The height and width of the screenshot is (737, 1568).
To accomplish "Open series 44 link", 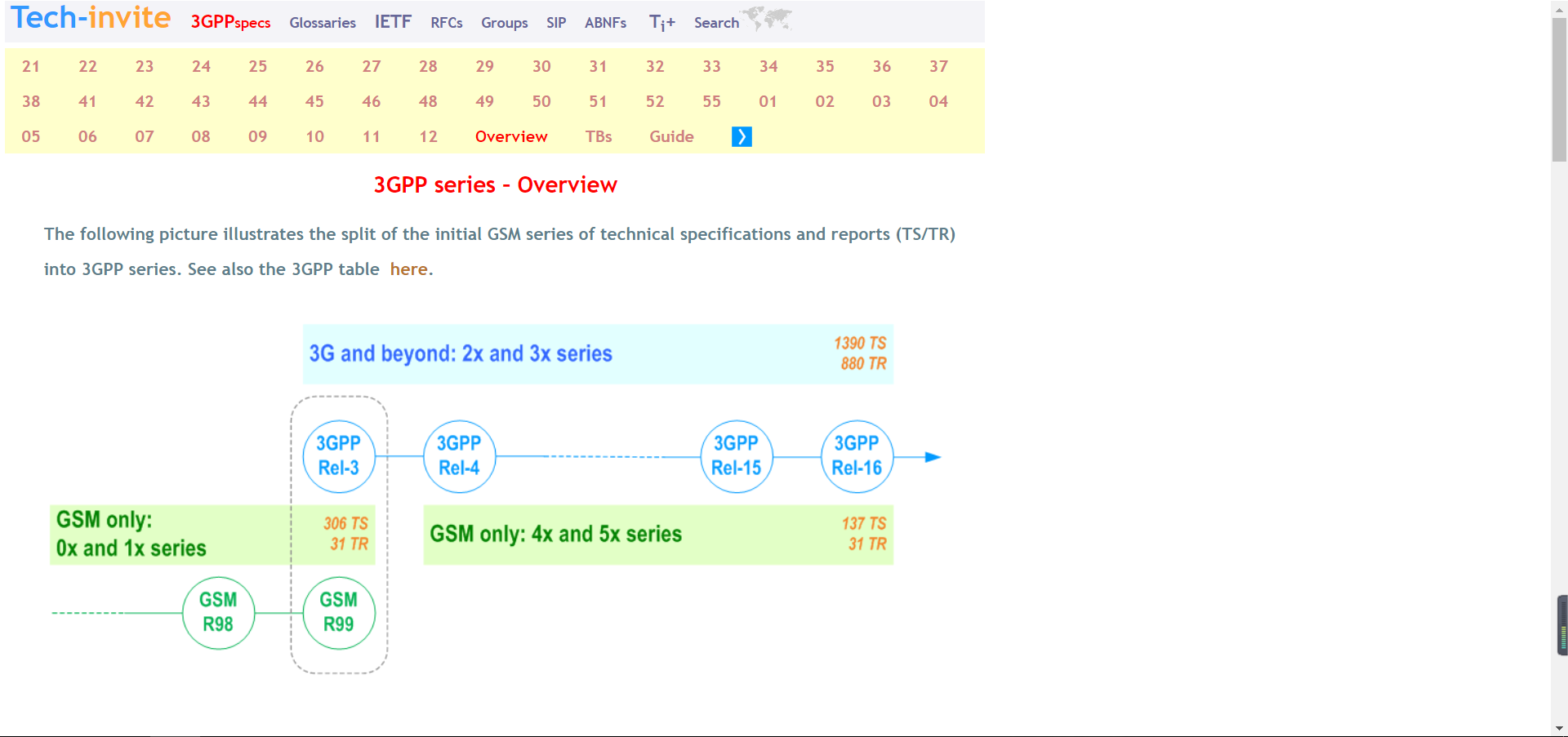I will [258, 101].
